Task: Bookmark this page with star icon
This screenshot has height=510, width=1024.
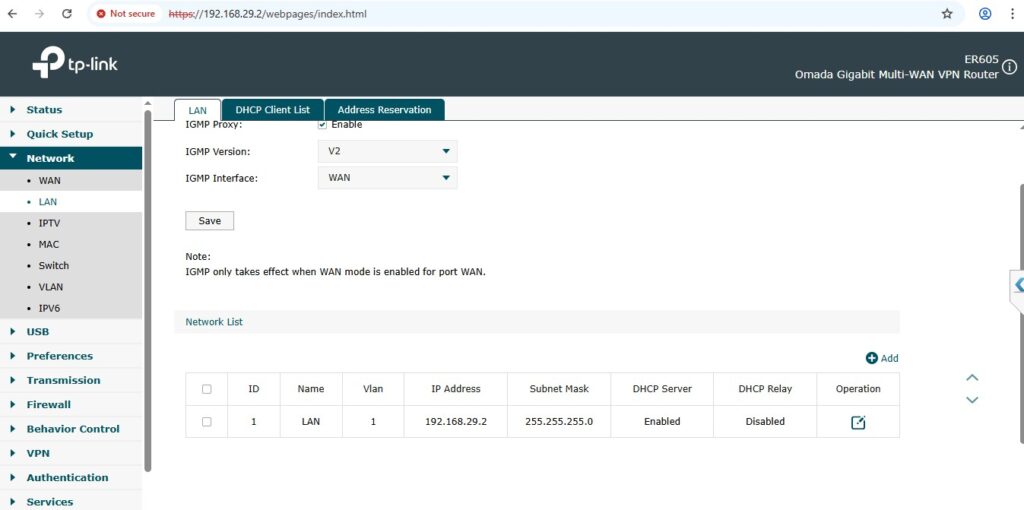Action: click(x=947, y=14)
